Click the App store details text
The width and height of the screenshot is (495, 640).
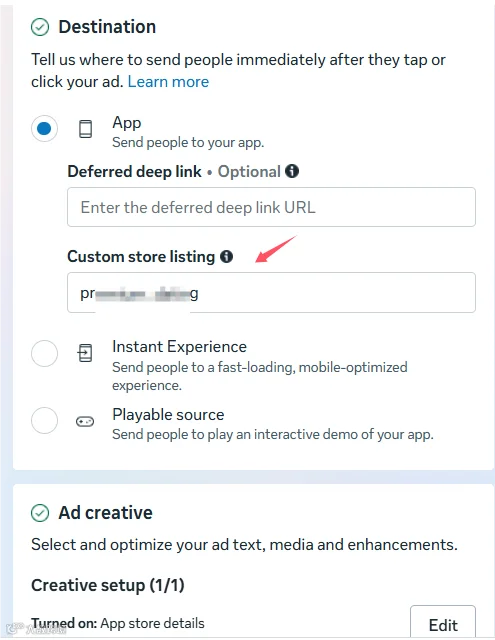click(152, 623)
